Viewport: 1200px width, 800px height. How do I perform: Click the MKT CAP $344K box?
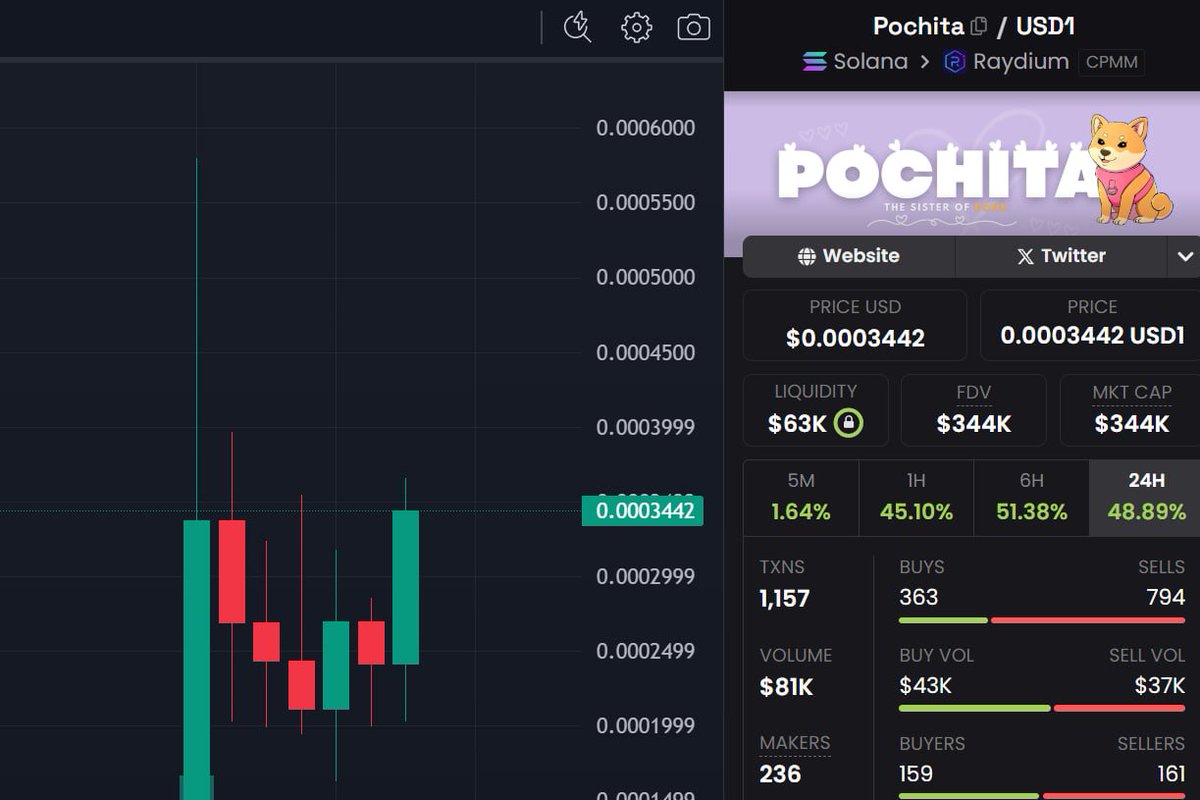point(1131,410)
